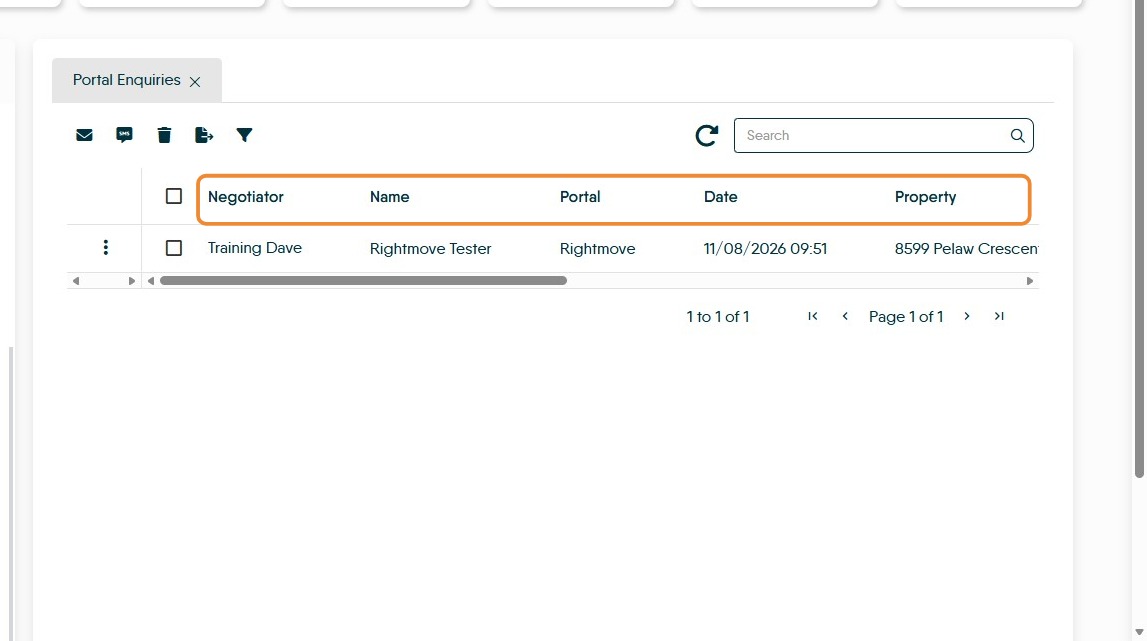Screen dimensions: 1147x641
Task: Click the magnifying glass search icon
Action: pos(1017,135)
